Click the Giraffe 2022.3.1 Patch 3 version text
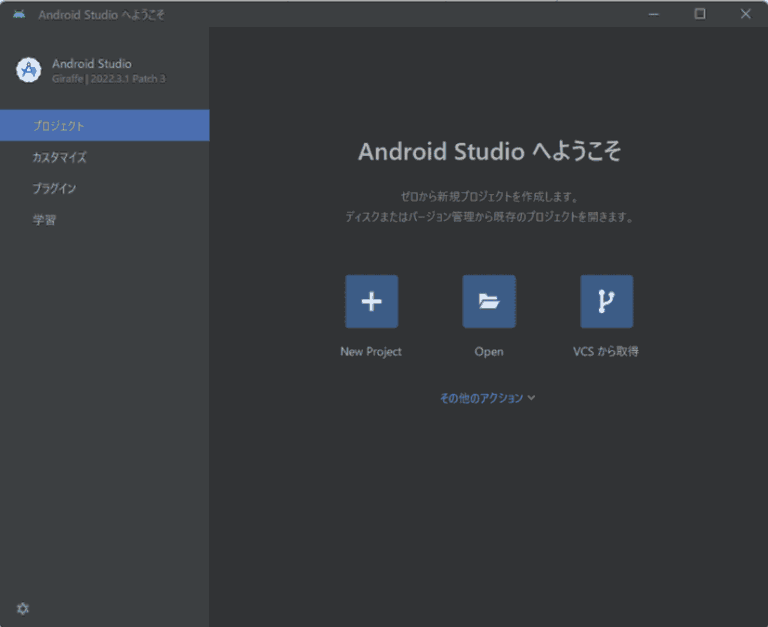 click(x=109, y=79)
